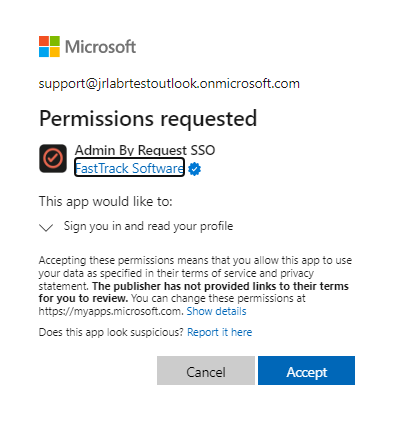The image size is (393, 423).
Task: Click the 'Permissions requested' heading
Action: coord(148,119)
